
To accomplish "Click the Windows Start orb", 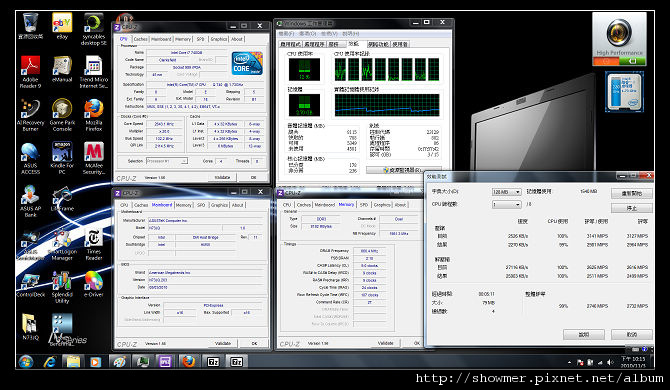I will pyautogui.click(x=26, y=362).
